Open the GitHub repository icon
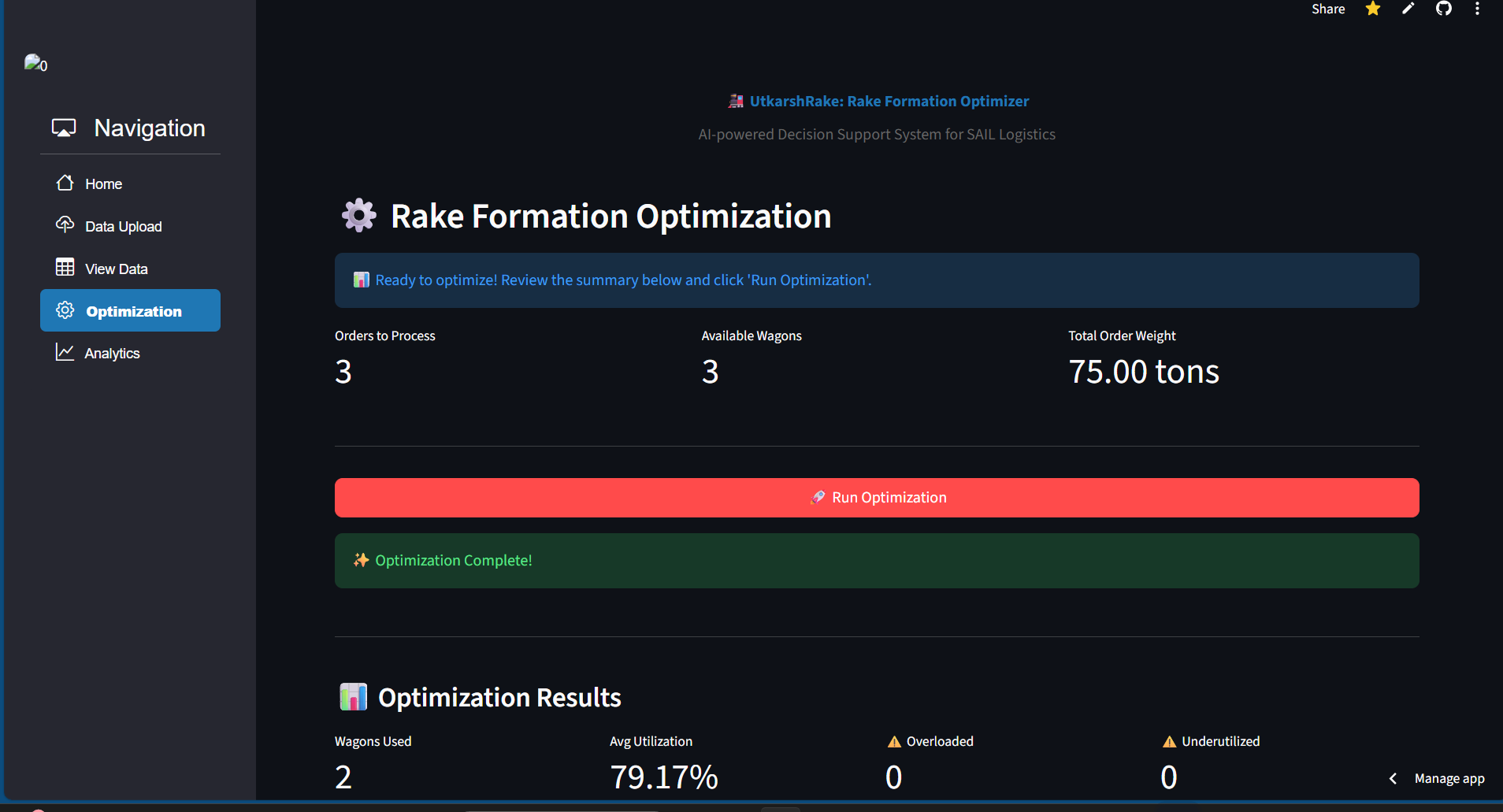Screen dimensions: 1503x812 [x=1443, y=9]
